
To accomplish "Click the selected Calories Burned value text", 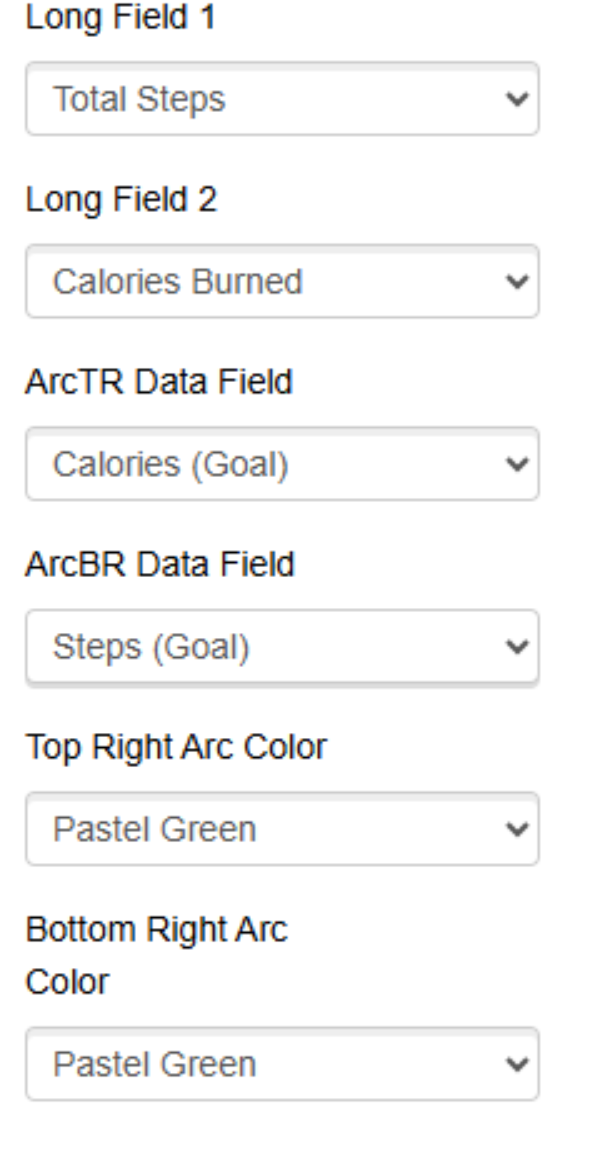I will [178, 281].
